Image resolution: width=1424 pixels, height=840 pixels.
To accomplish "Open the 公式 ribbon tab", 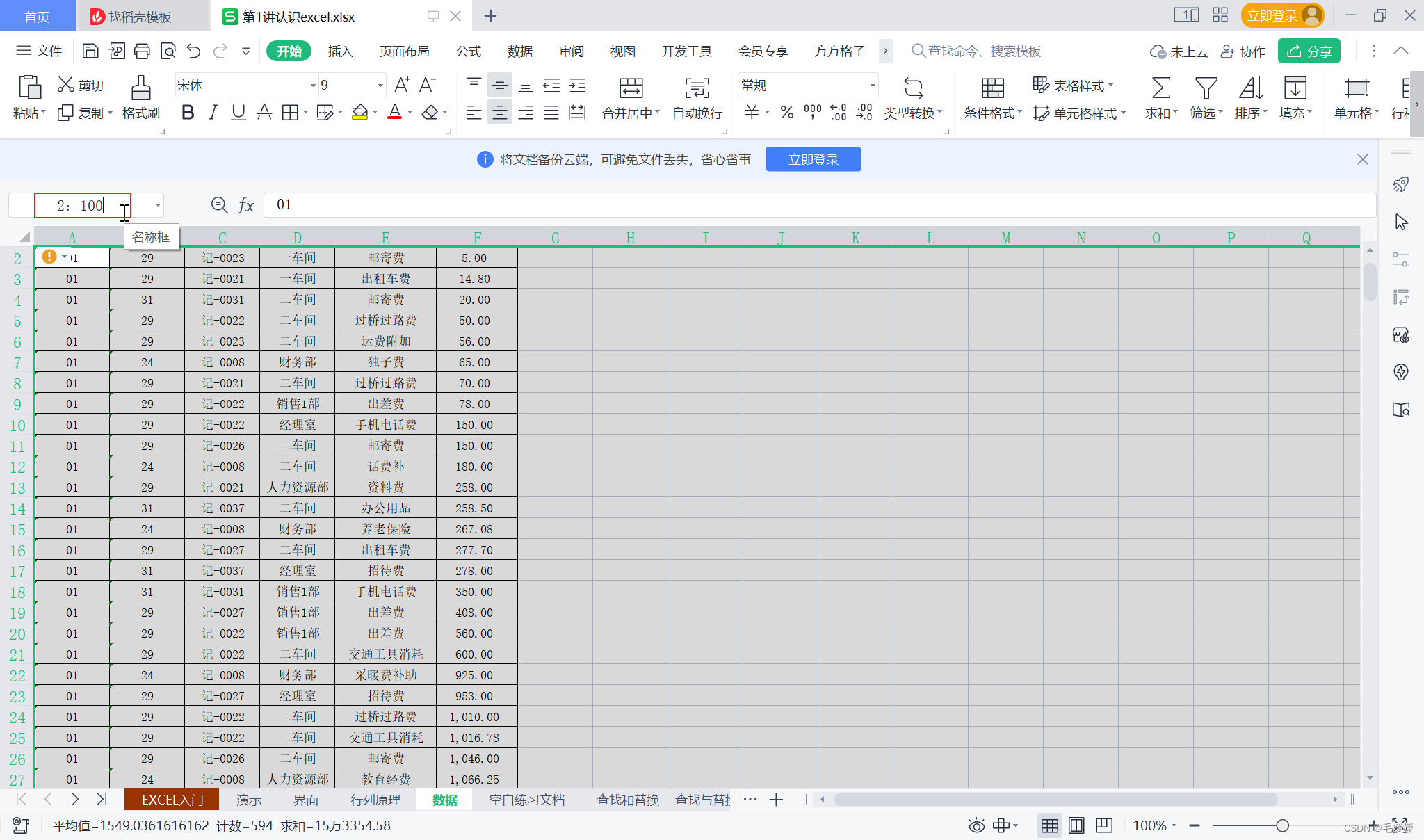I will click(x=469, y=51).
